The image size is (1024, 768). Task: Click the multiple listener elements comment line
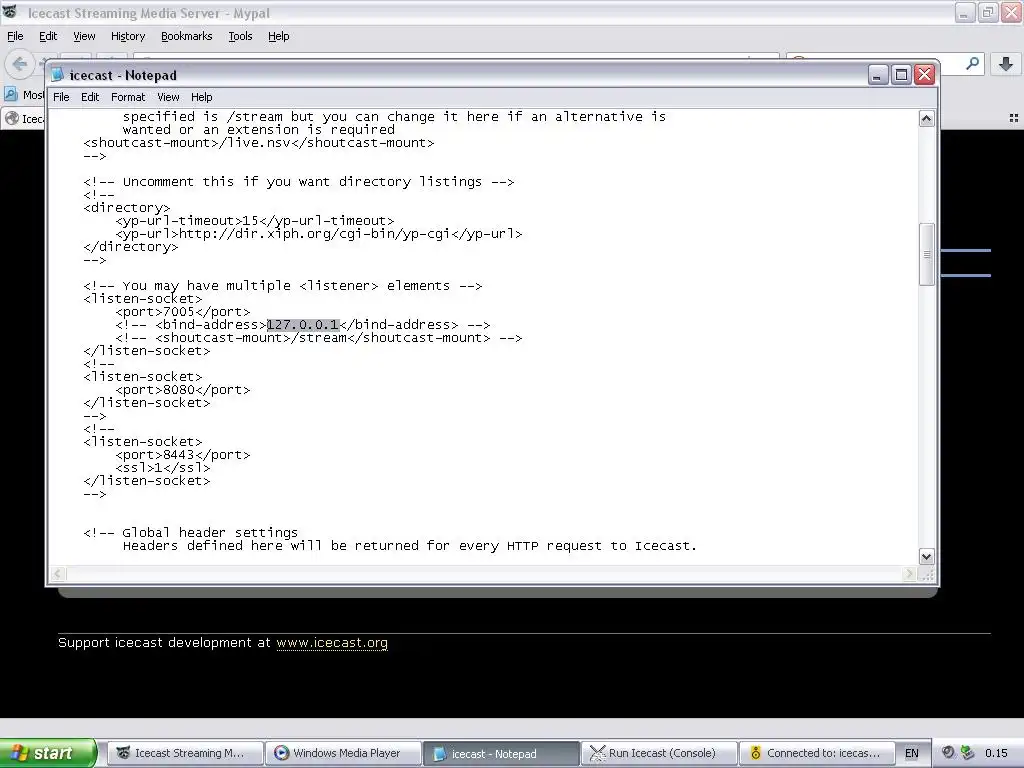click(x=283, y=286)
